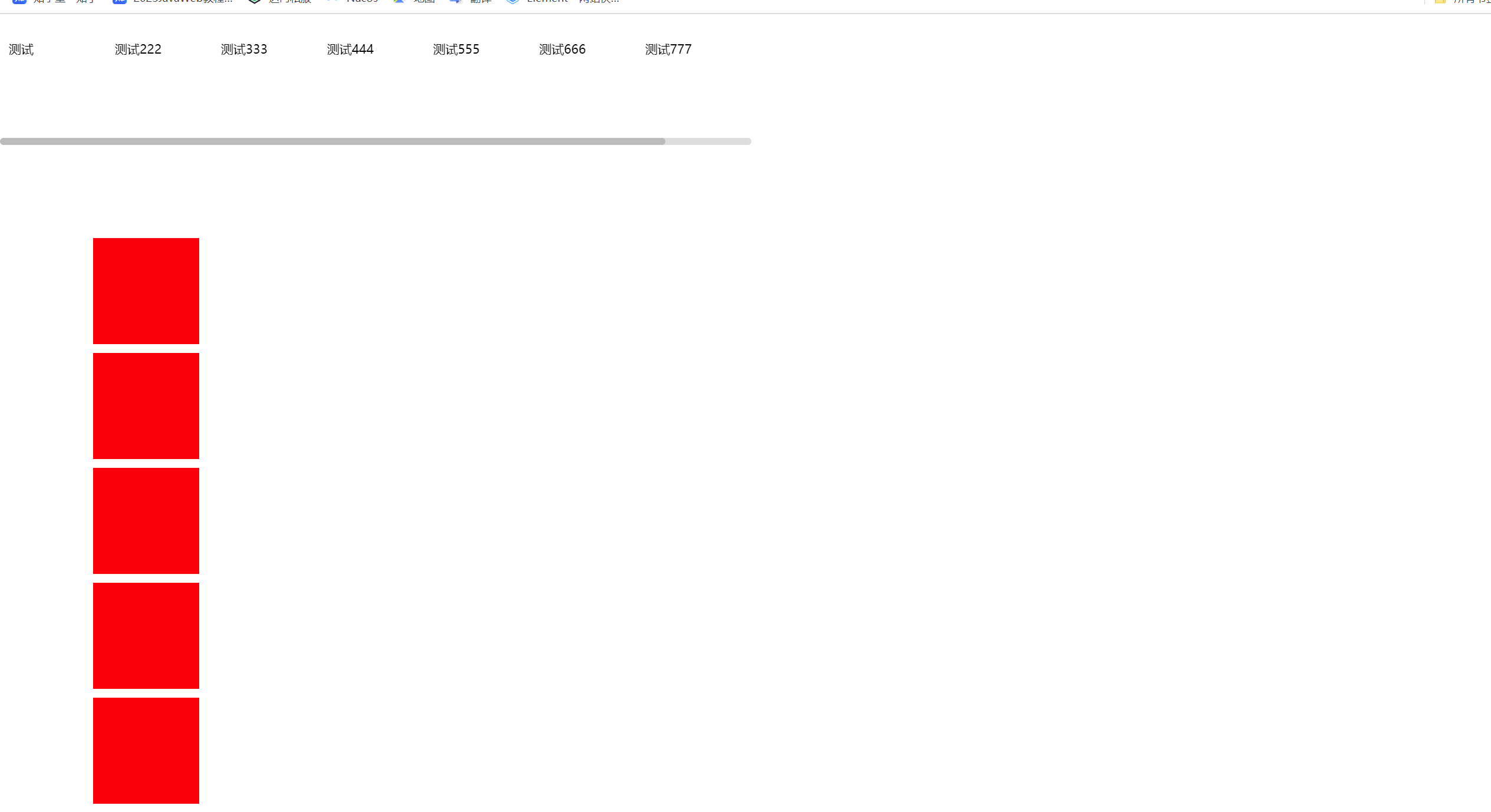Go to the 测试666 item

(562, 49)
